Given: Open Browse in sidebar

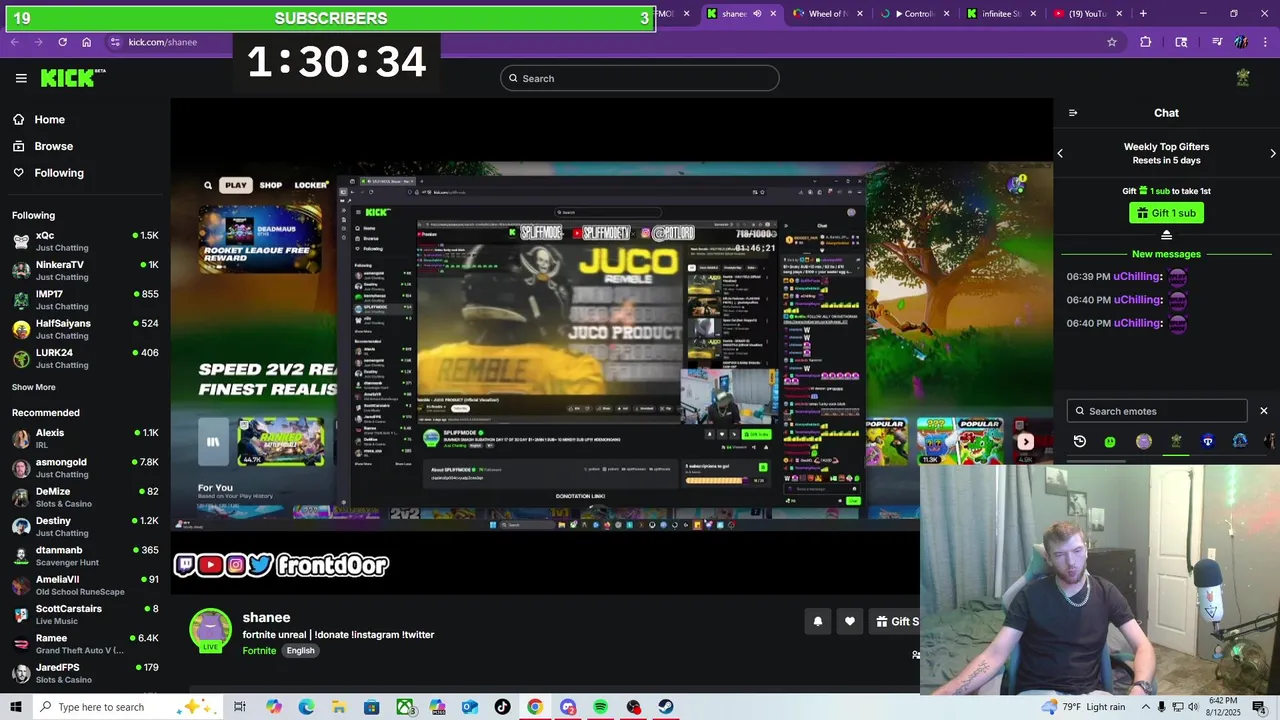Looking at the screenshot, I should pyautogui.click(x=43, y=146).
